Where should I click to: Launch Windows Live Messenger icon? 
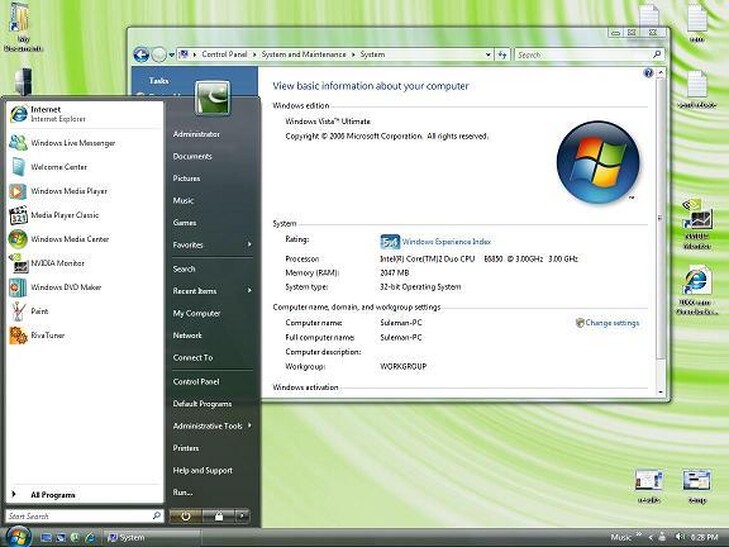pos(19,143)
